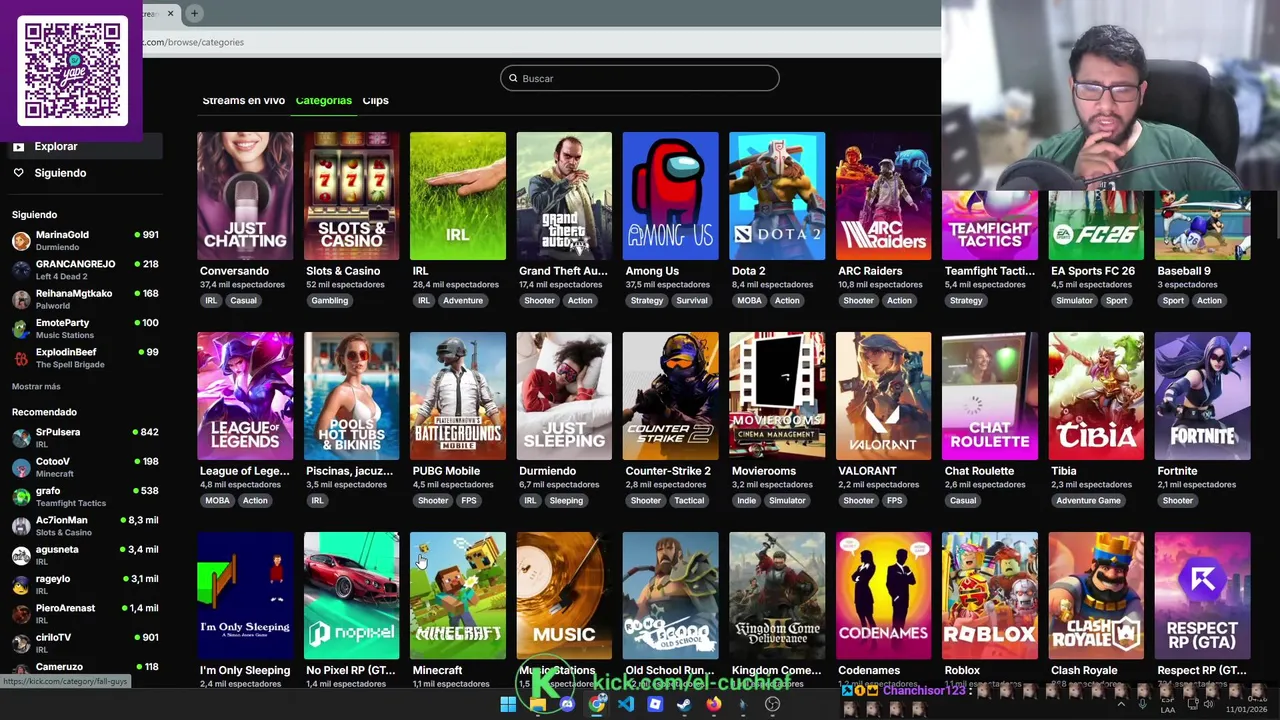
Task: Open Slots & Casino category thumbnail
Action: [351, 196]
